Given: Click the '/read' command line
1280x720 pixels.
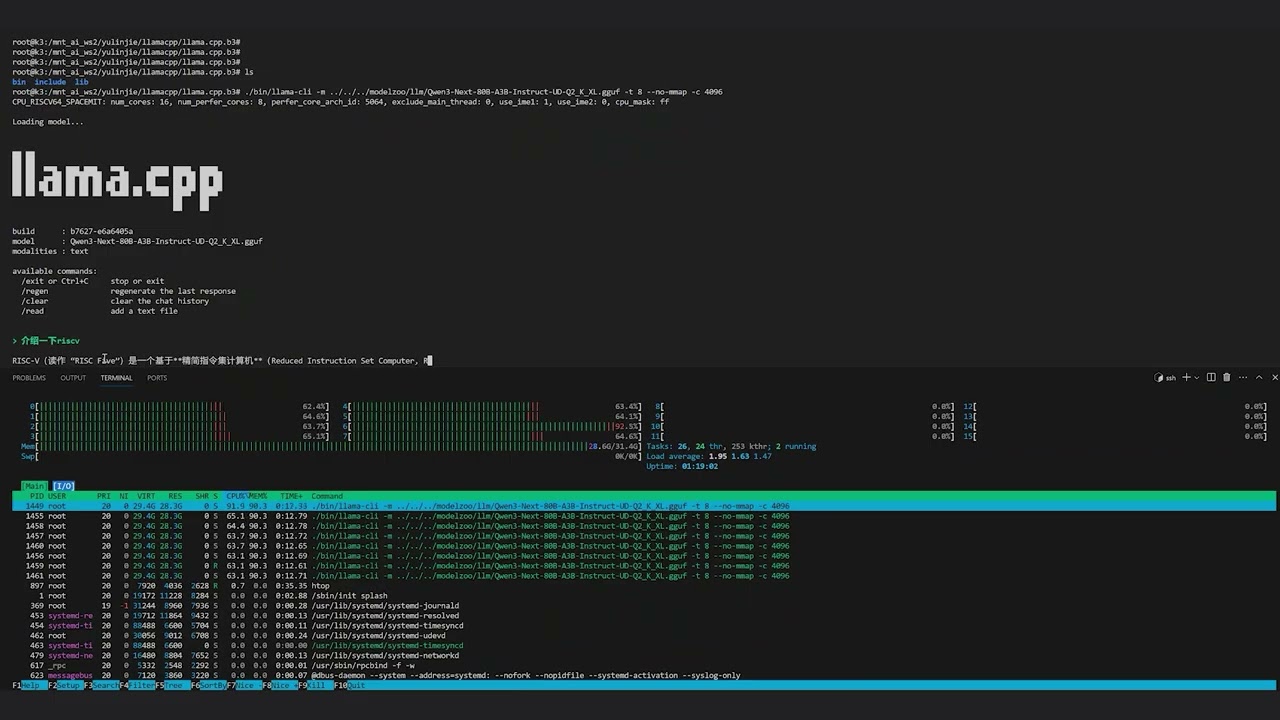Looking at the screenshot, I should tap(99, 311).
